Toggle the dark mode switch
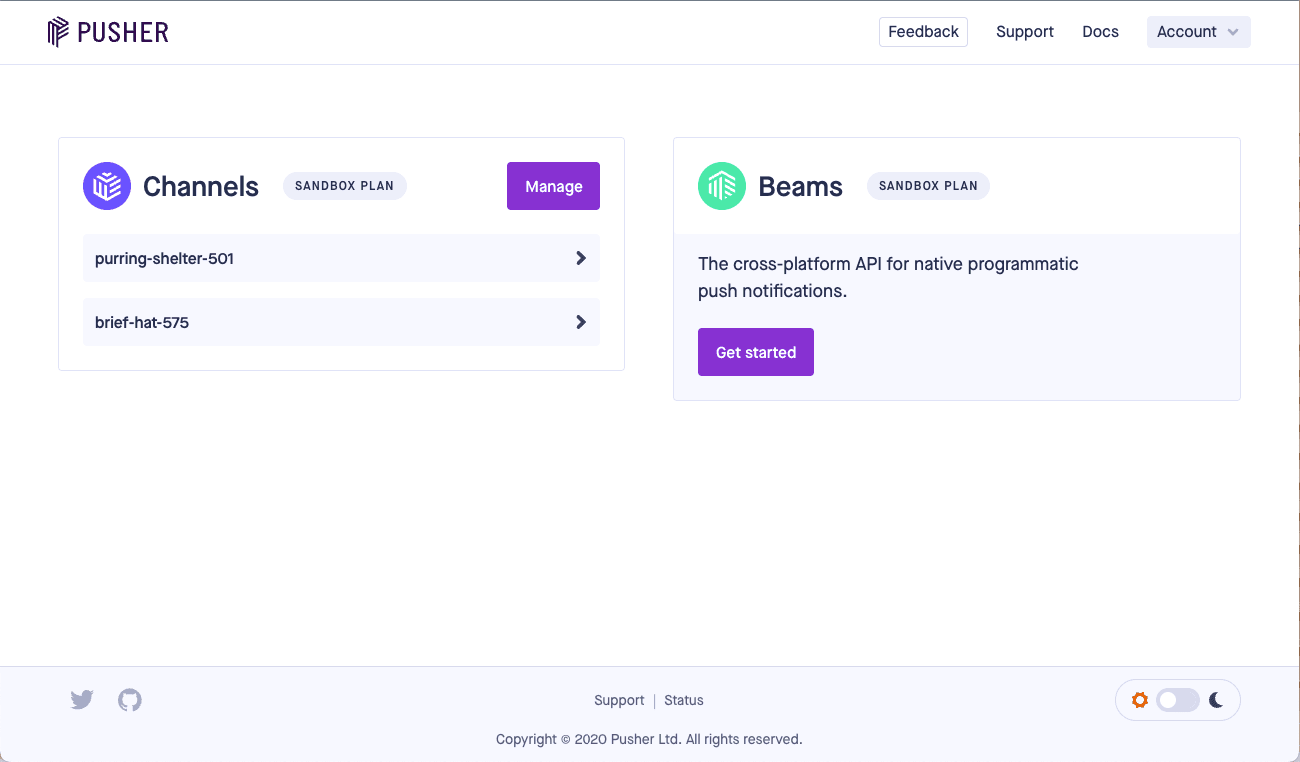 point(1177,700)
